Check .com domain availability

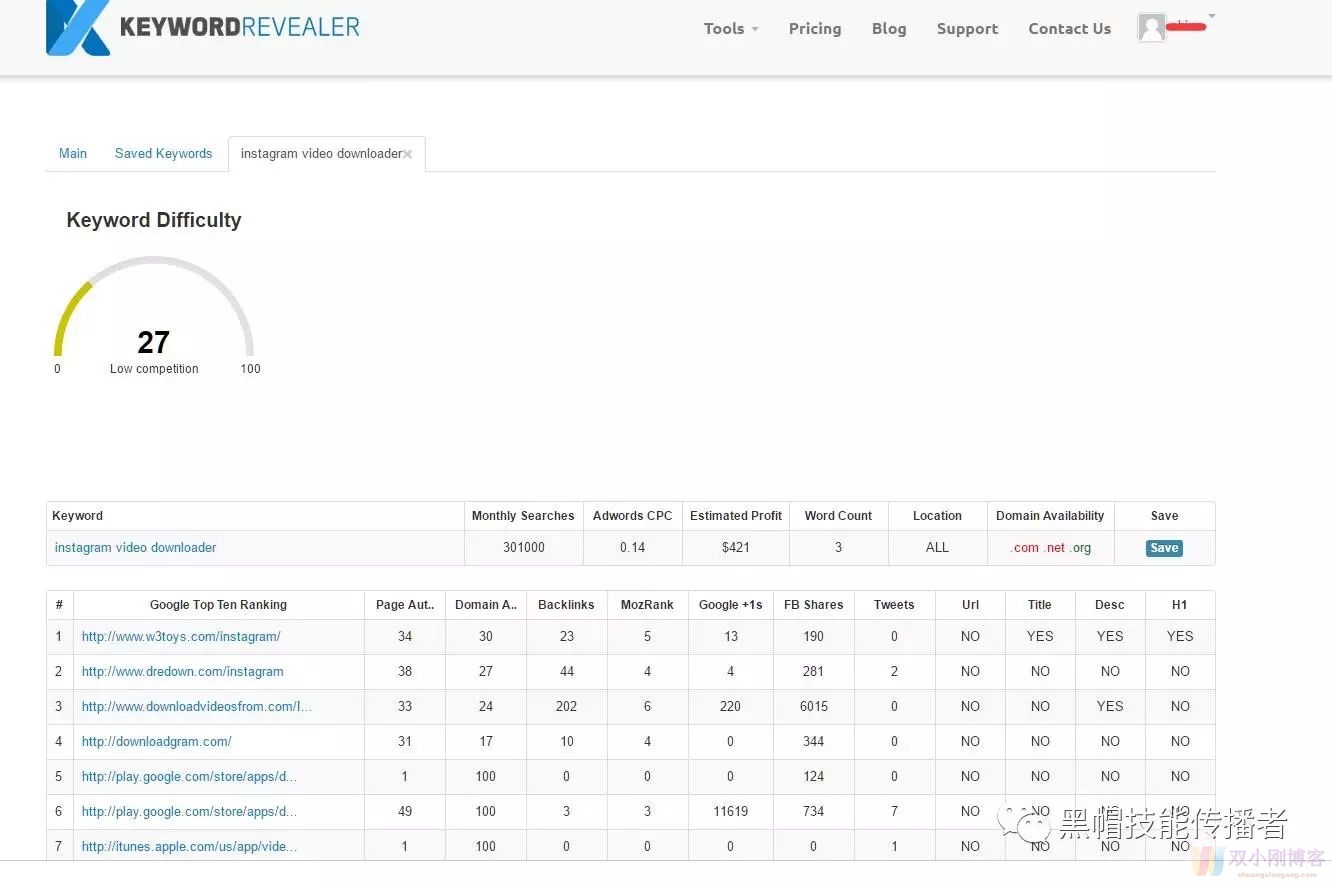(1025, 548)
